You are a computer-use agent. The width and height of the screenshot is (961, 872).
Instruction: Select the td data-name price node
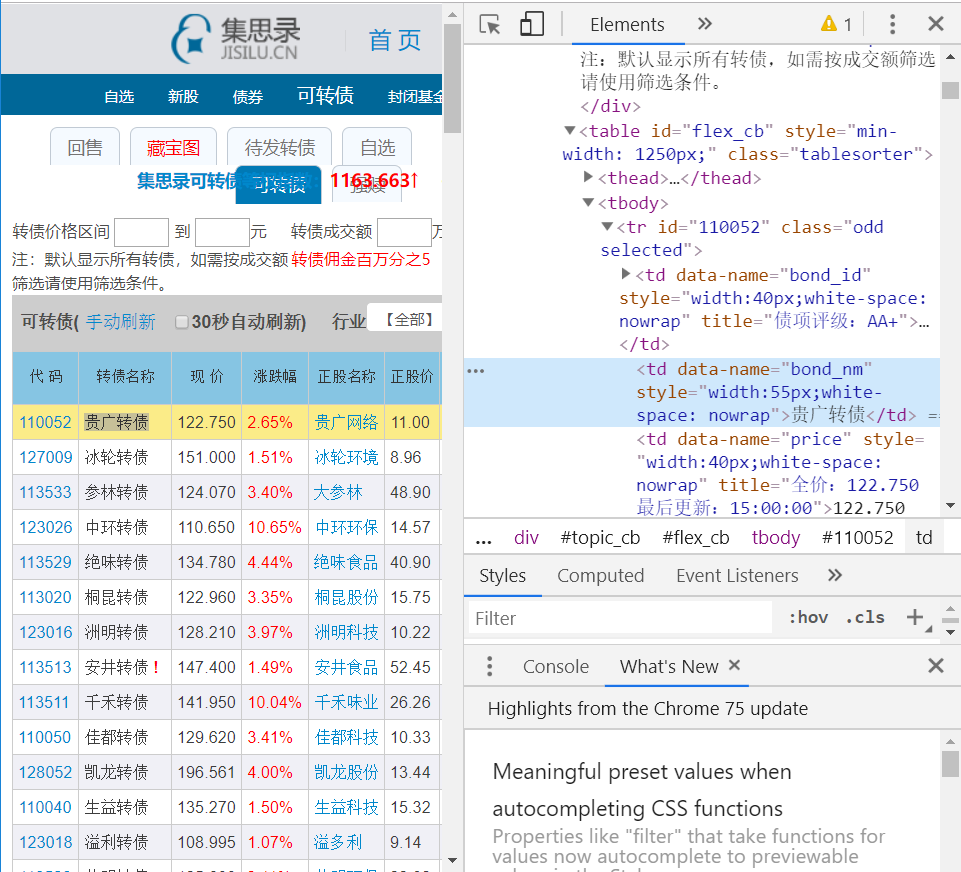coord(778,474)
